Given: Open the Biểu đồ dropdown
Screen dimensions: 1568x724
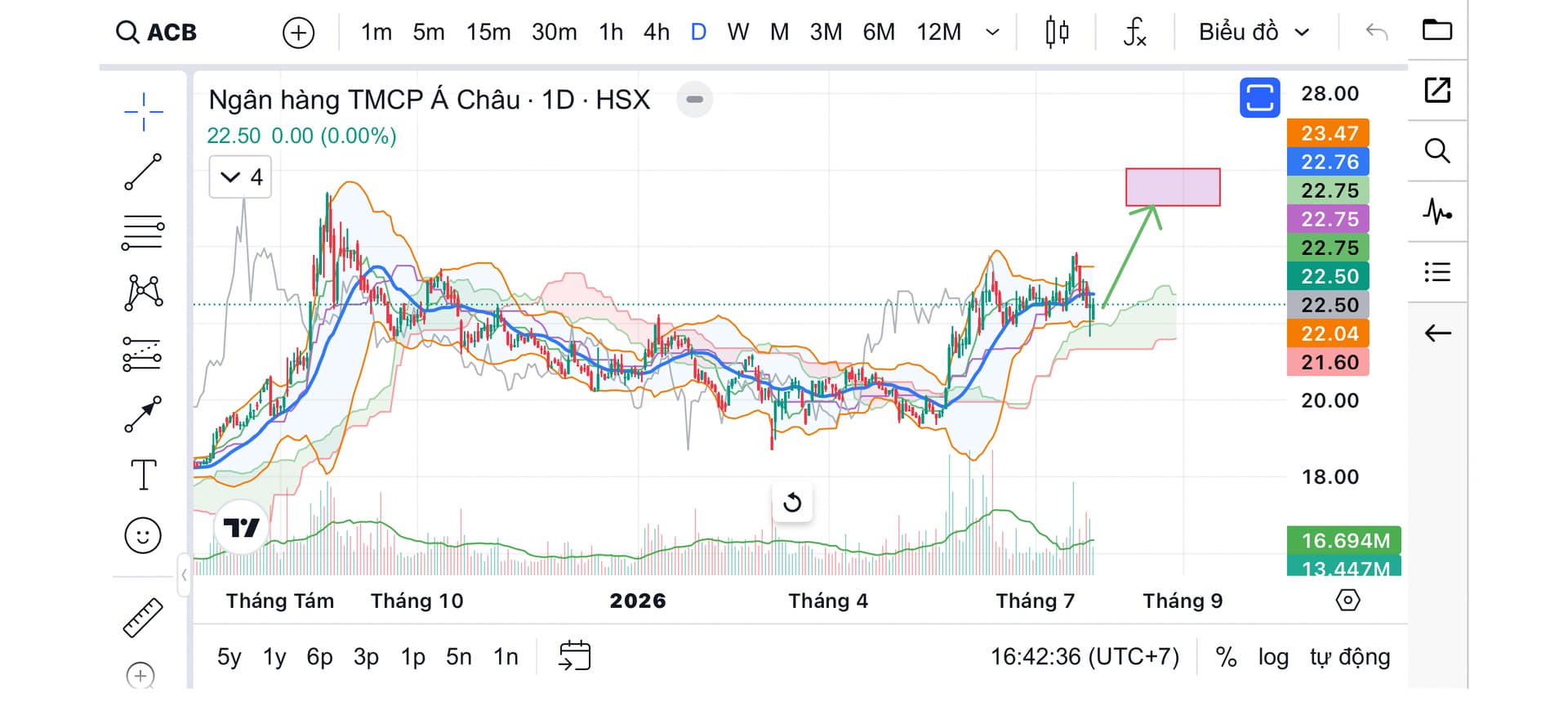Looking at the screenshot, I should point(1254,33).
